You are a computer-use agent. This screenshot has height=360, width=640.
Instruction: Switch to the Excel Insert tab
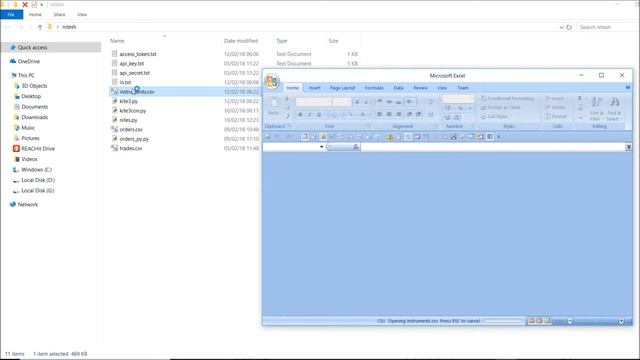315,88
